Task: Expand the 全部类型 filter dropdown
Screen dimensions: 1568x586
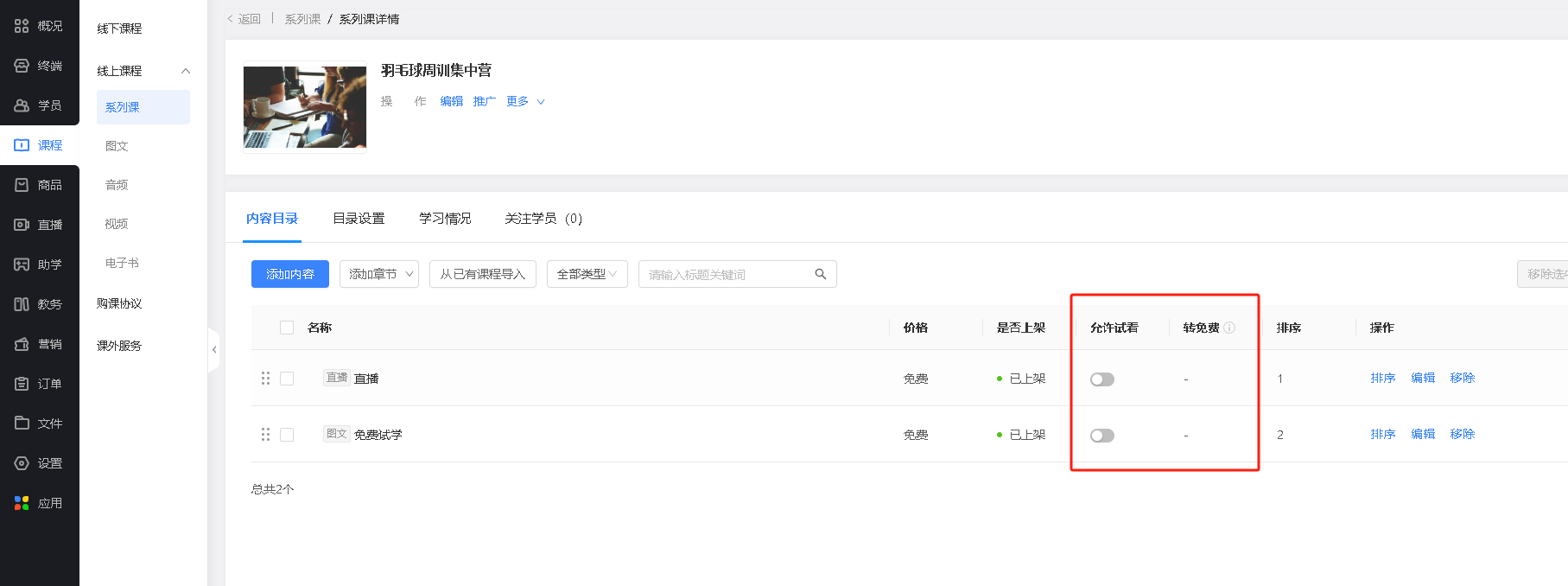Action: click(x=587, y=274)
